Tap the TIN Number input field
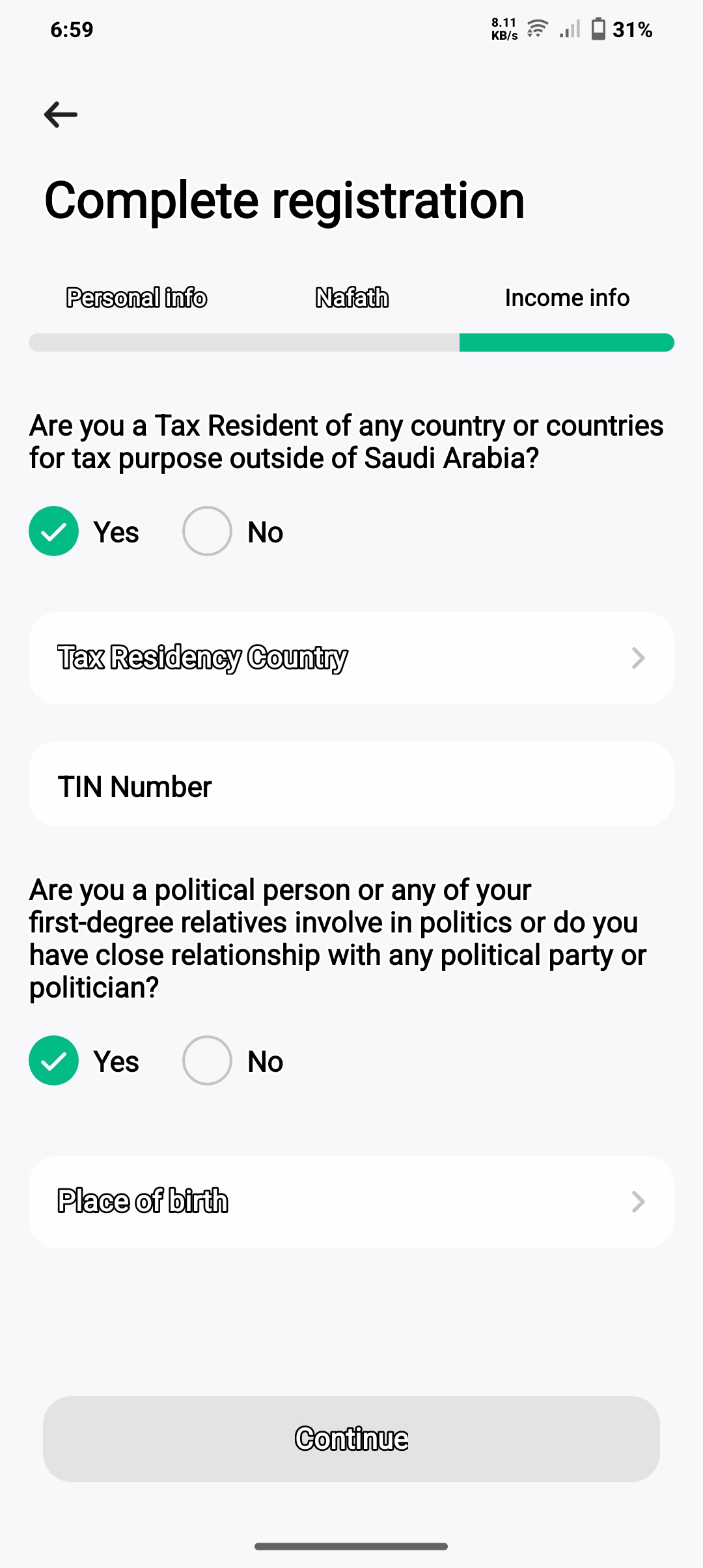The width and height of the screenshot is (703, 1568). 351,785
